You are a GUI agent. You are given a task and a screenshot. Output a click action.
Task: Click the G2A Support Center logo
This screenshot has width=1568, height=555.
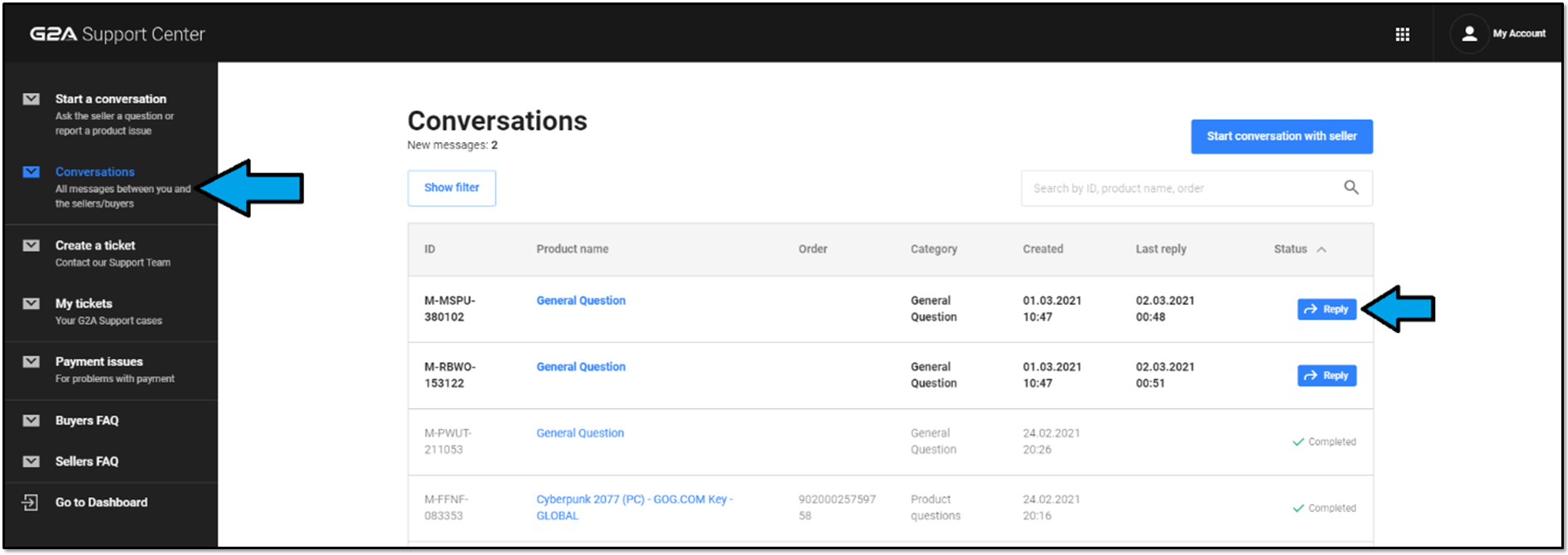[117, 34]
